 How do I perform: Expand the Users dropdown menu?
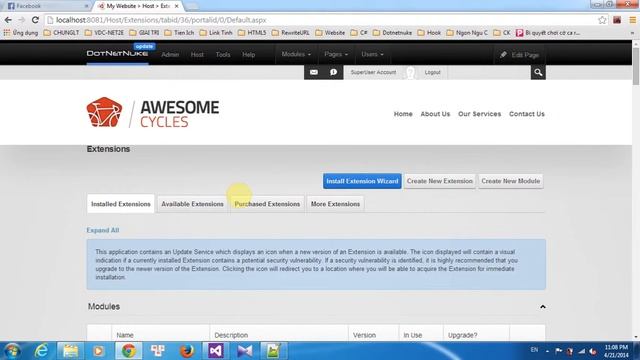[372, 54]
